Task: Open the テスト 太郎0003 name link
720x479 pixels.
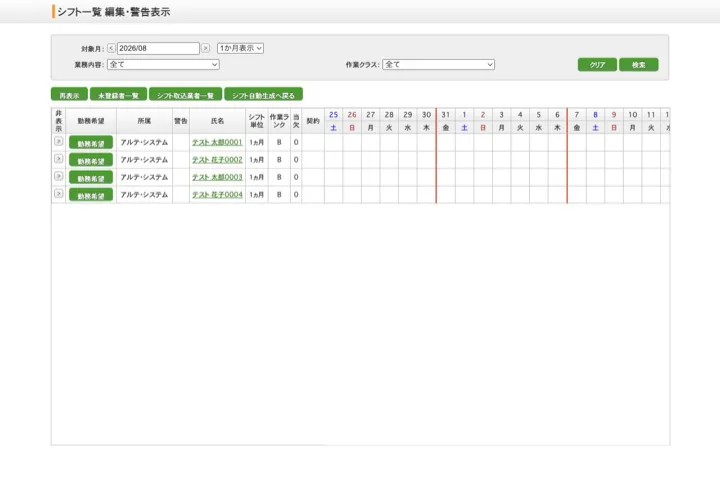Action: [x=217, y=177]
